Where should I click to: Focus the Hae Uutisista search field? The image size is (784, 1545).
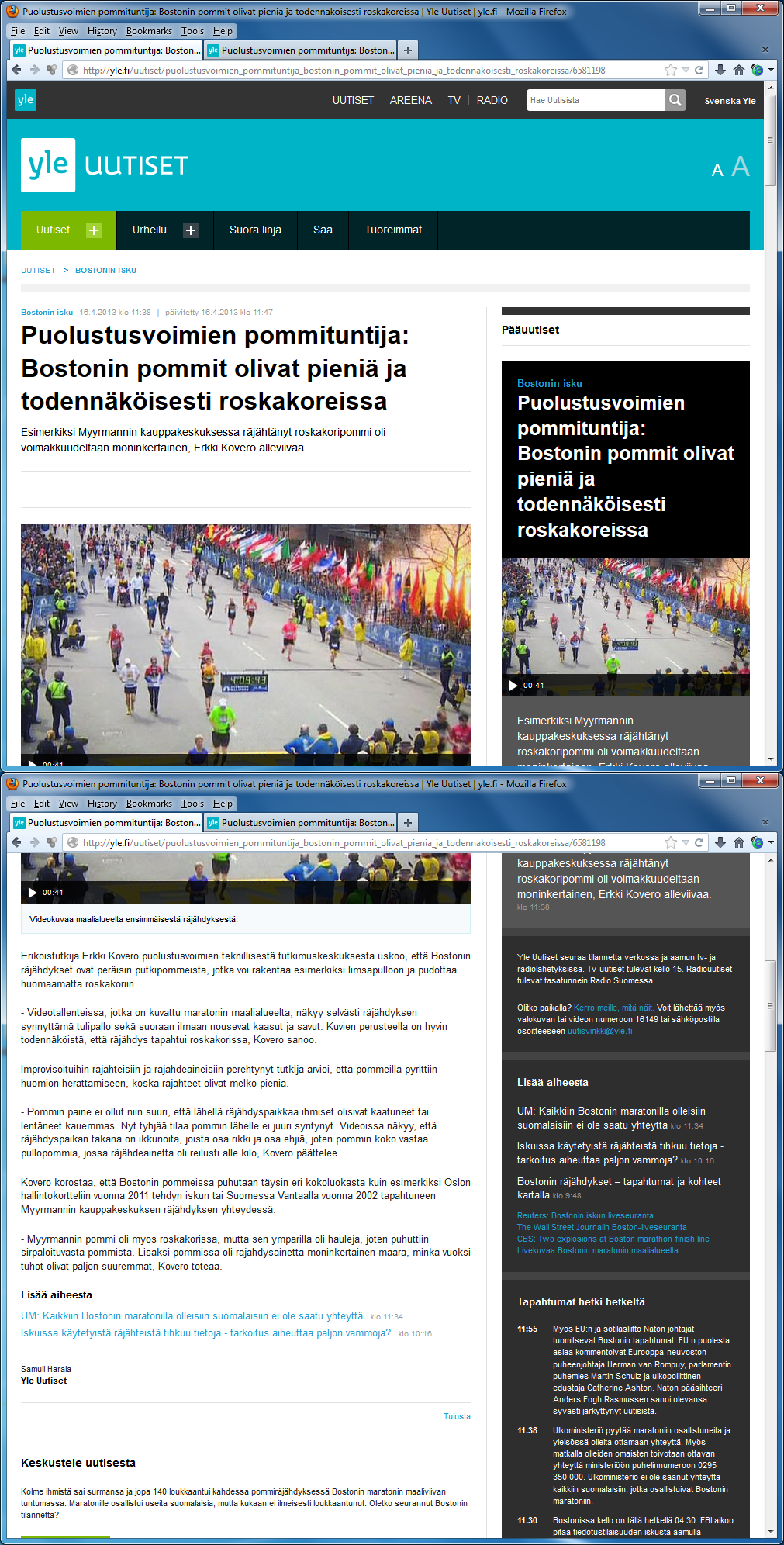596,100
